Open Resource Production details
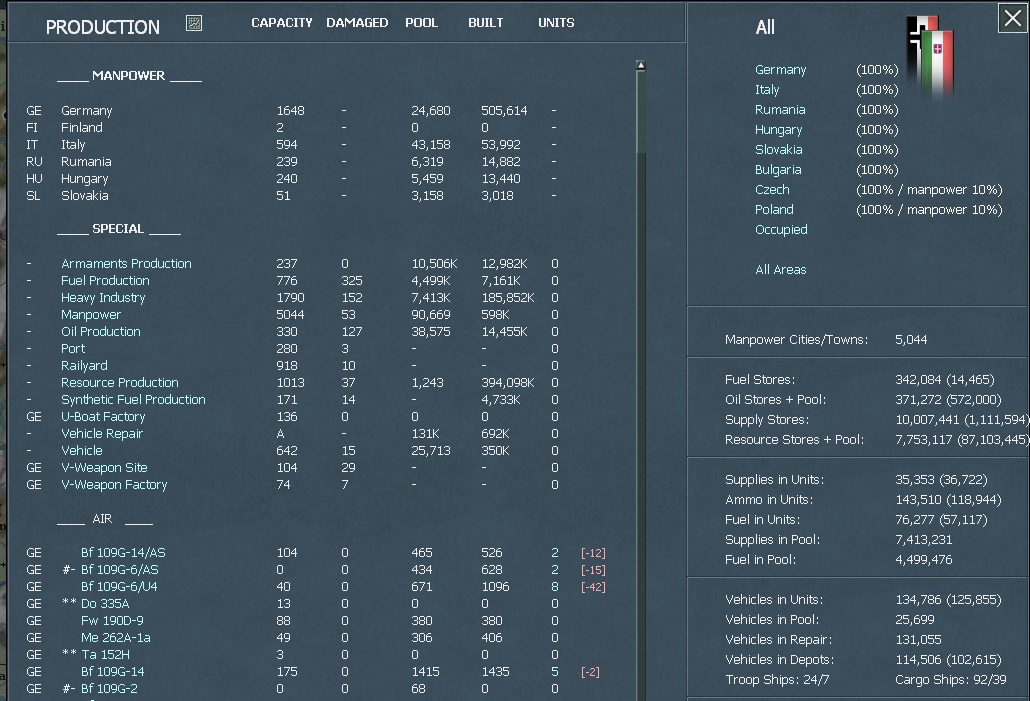Viewport: 1030px width, 701px height. click(x=120, y=382)
